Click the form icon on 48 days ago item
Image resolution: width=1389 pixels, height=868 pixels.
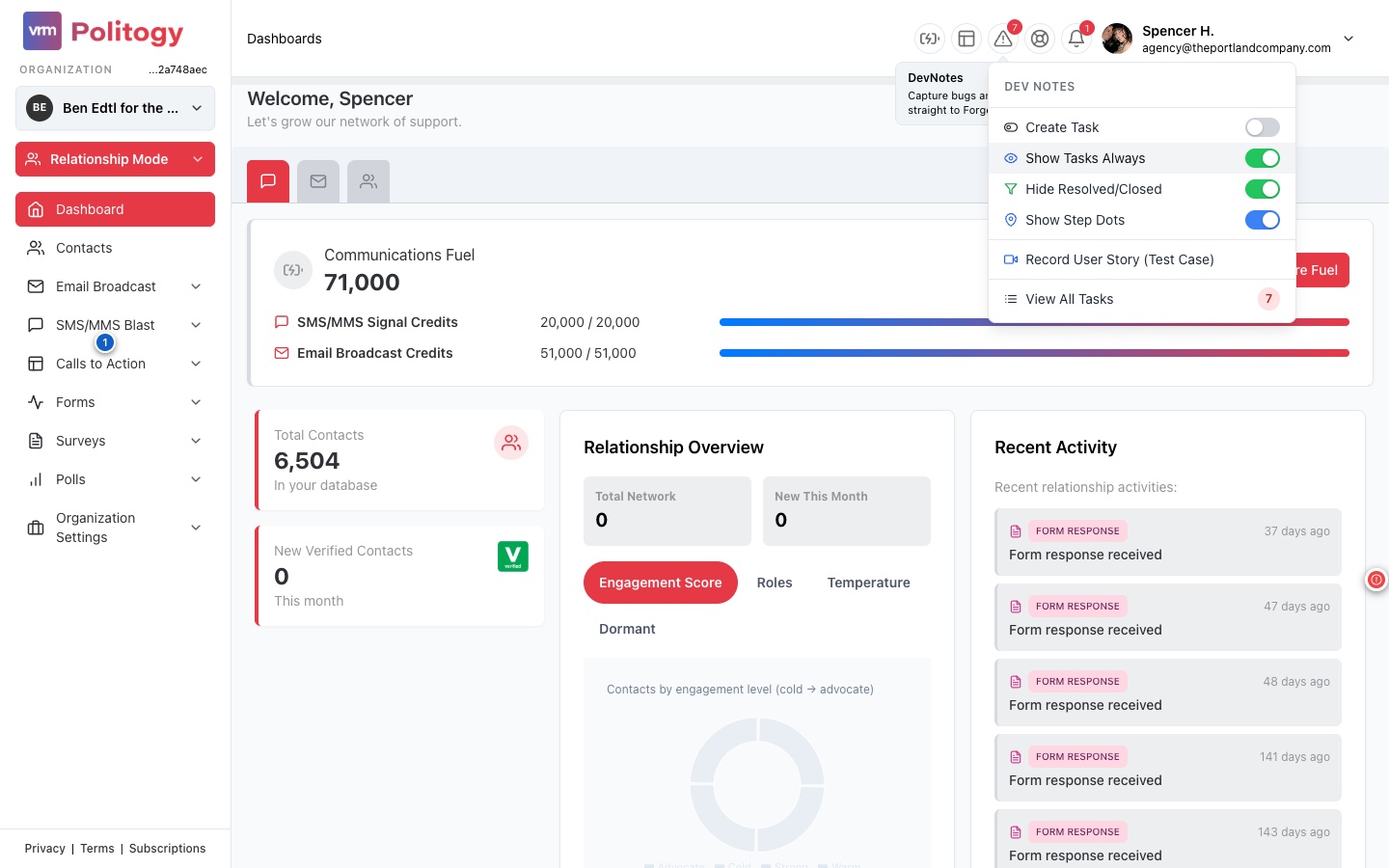coord(1016,682)
